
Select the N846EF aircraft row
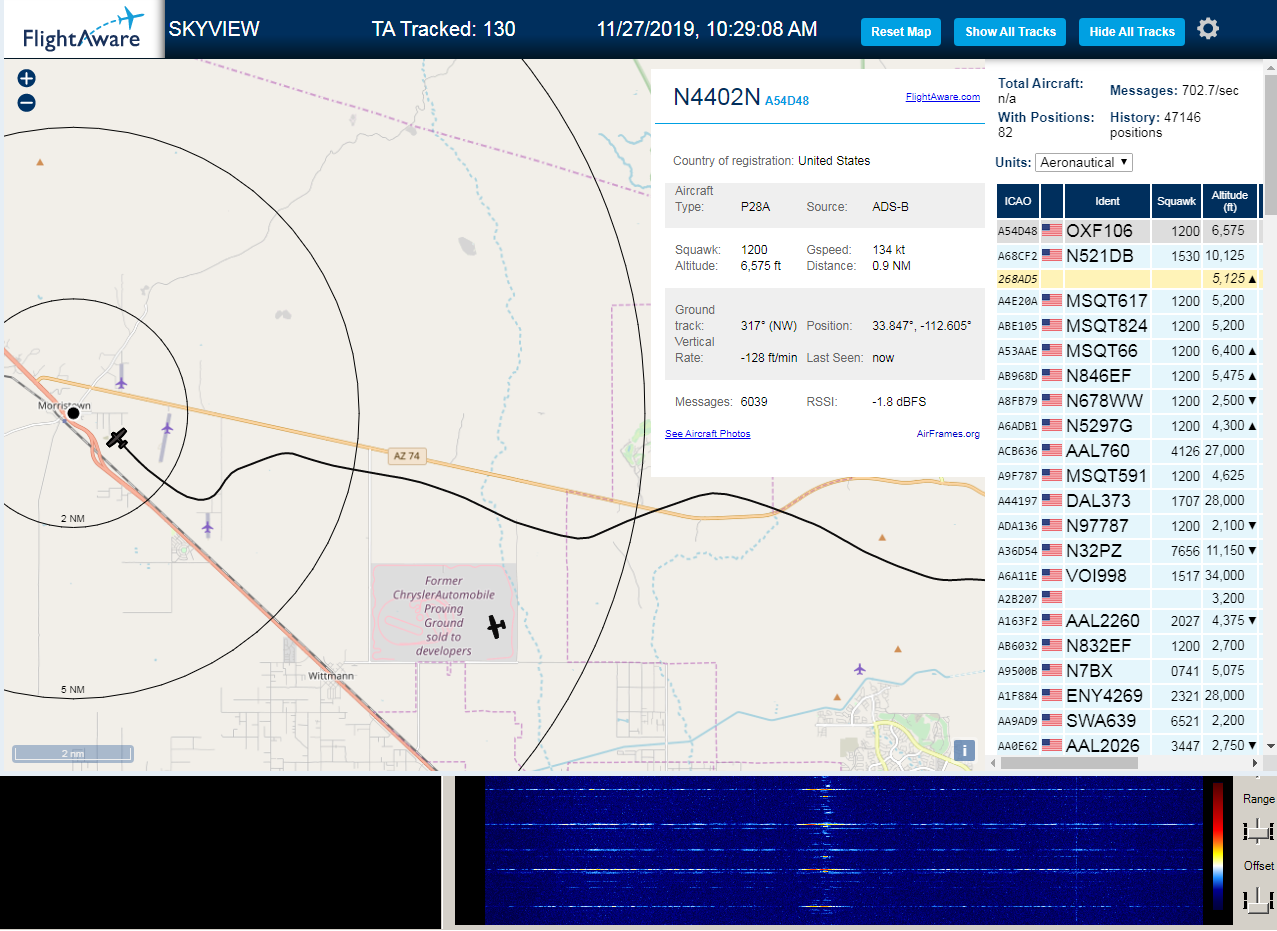[x=1128, y=376]
